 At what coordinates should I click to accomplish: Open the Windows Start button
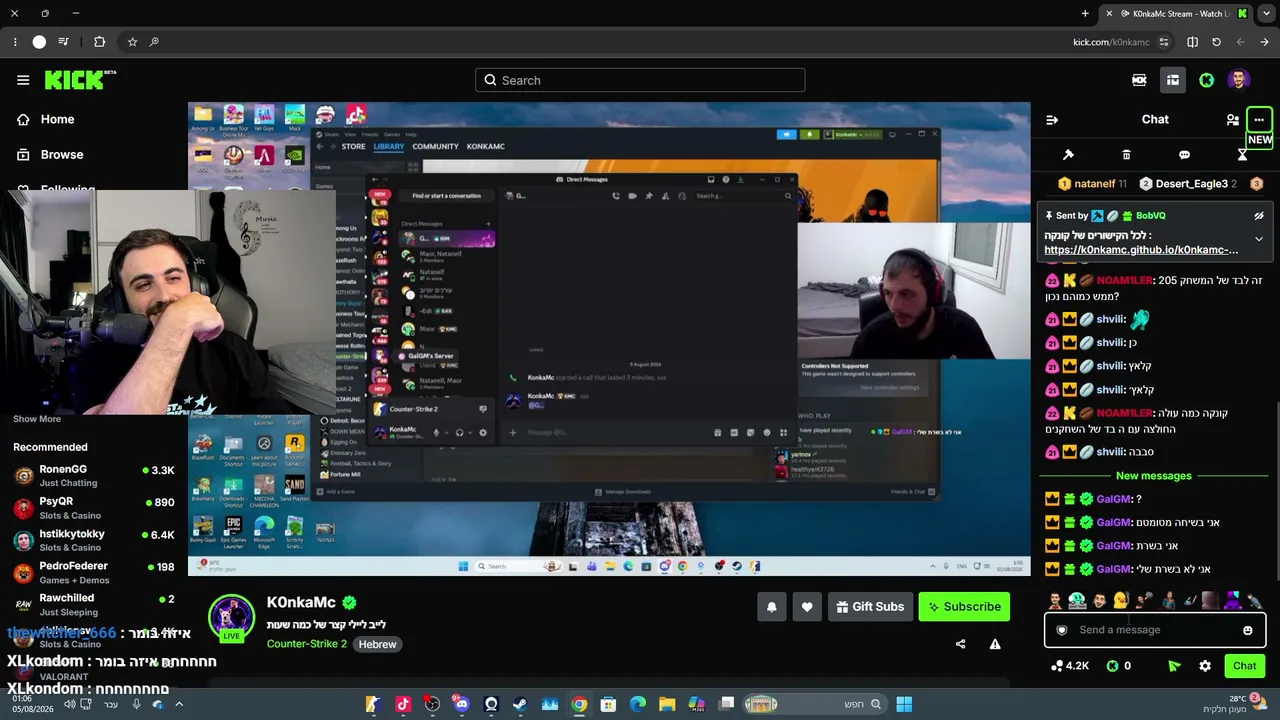pyautogui.click(x=904, y=704)
